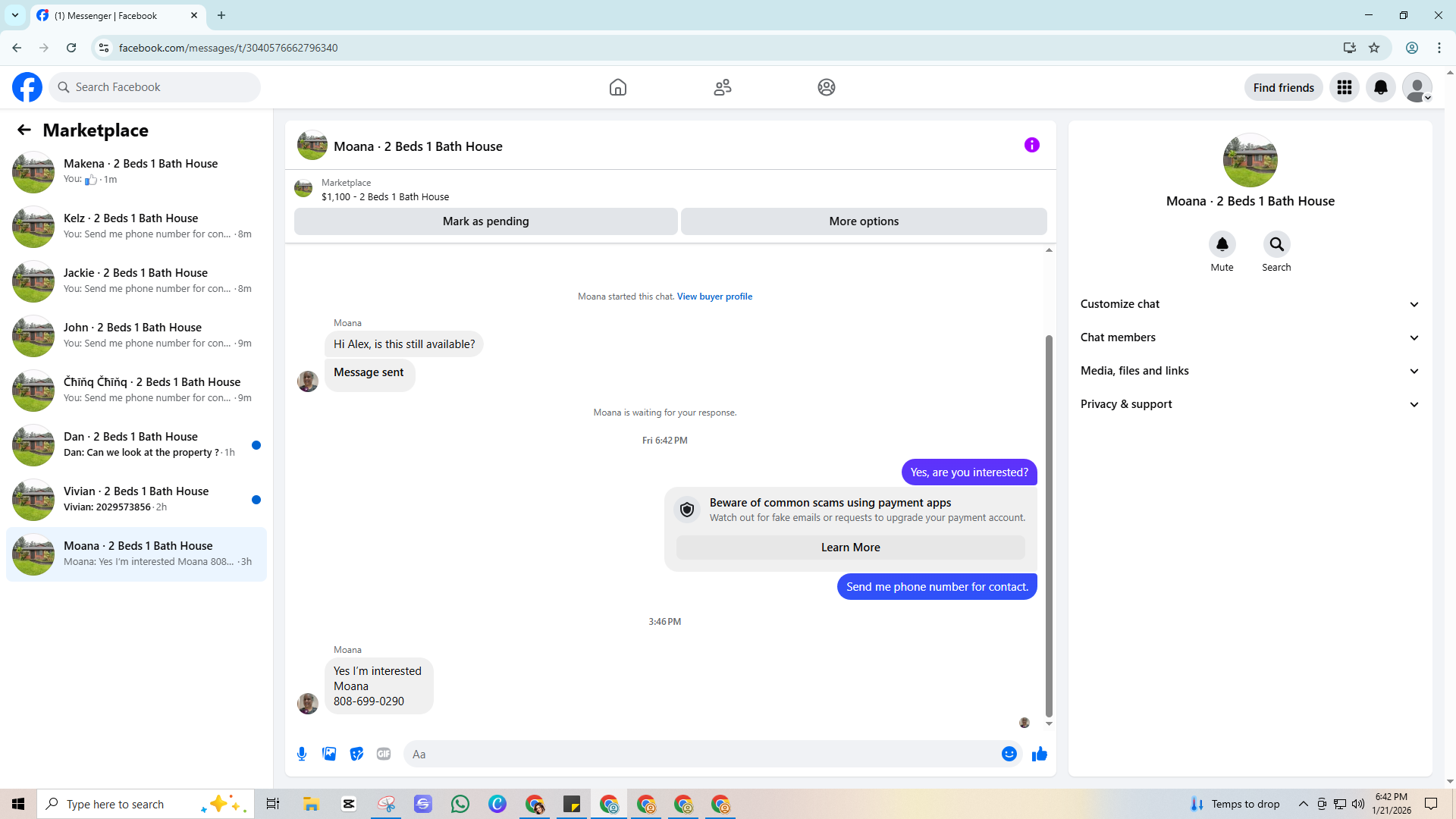
Task: Send a thumbs-up like
Action: pos(1040,754)
